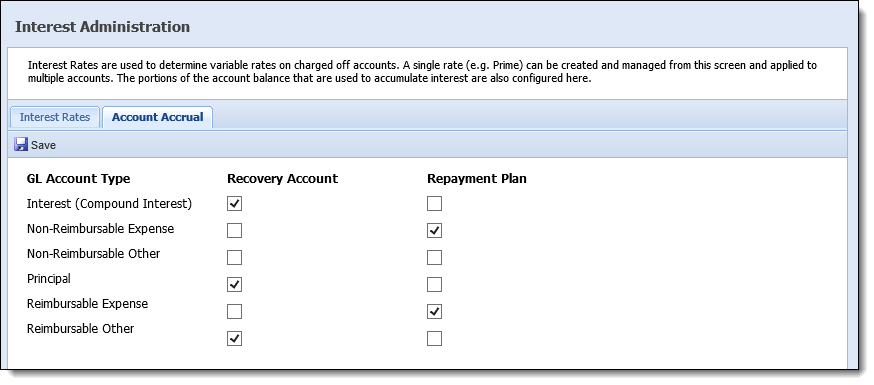Uncheck Recovery Account for Reimbursable Other

pos(235,339)
